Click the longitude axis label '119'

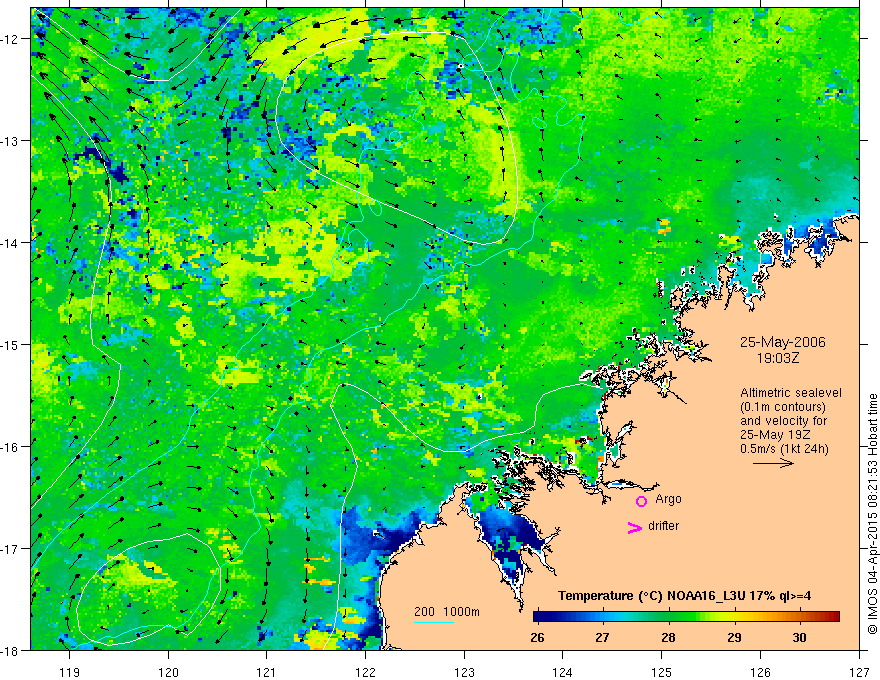pyautogui.click(x=70, y=672)
